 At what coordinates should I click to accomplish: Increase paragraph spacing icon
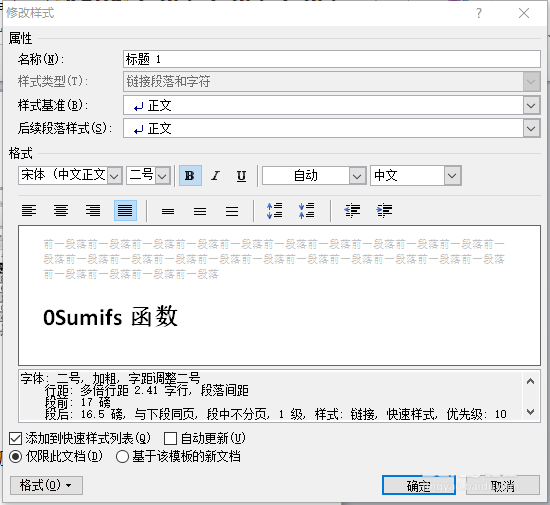click(274, 211)
